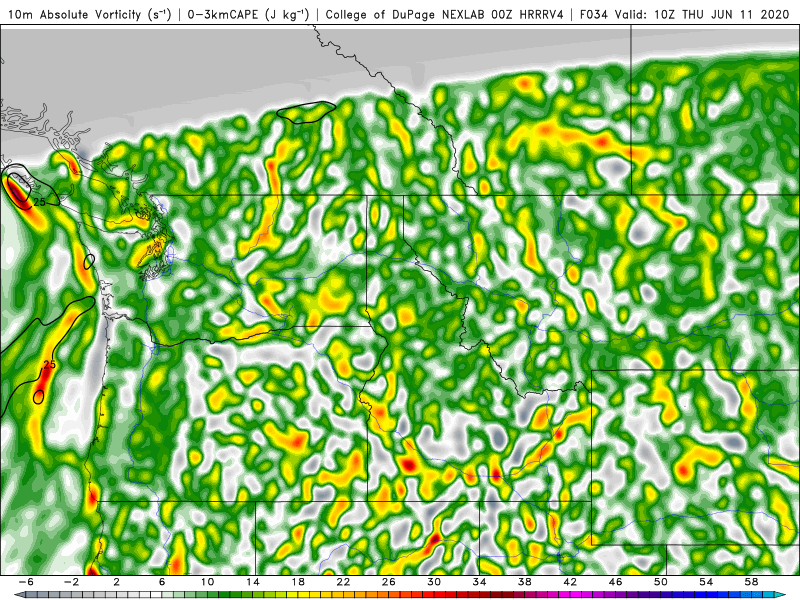Click the colorbar's right cyan arrow end
Viewport: 800px width, 600px height.
click(x=780, y=595)
